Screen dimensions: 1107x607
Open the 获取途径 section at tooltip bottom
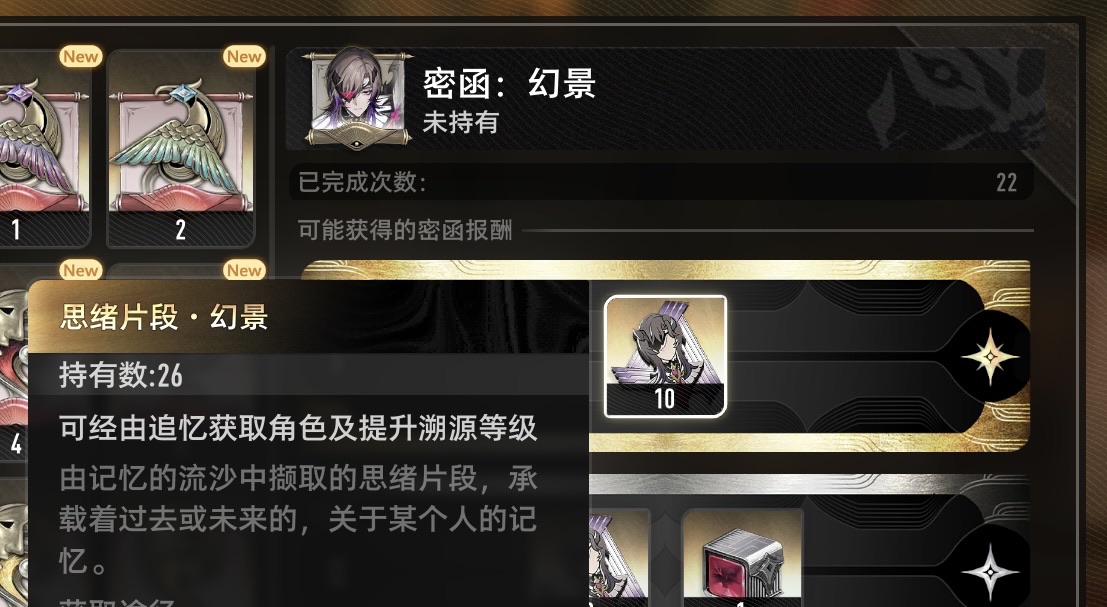[116, 602]
